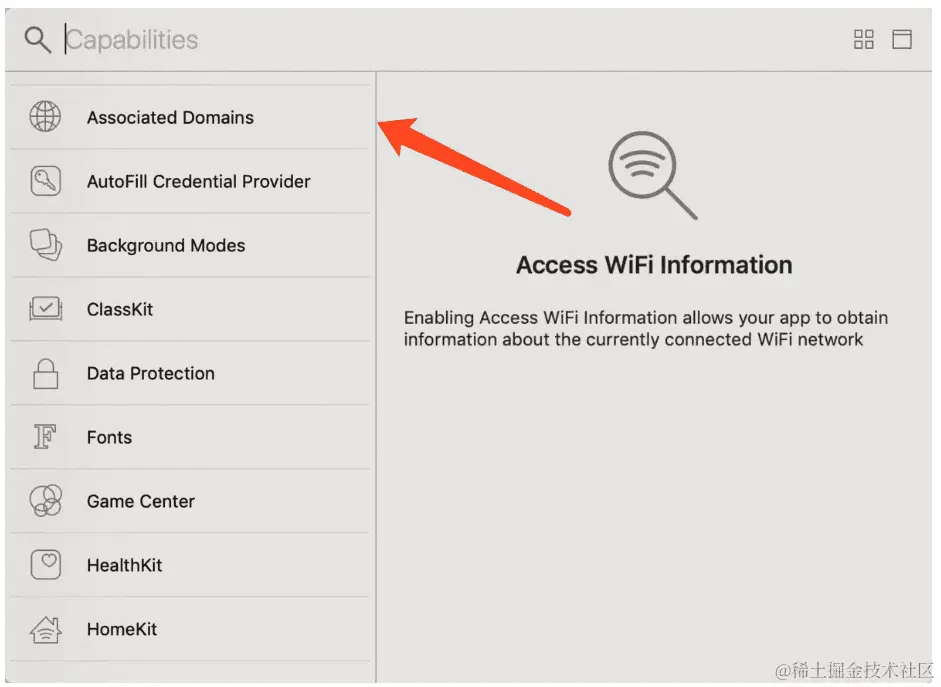This screenshot has height=687, width=941.
Task: Click the Associated Domains globe icon
Action: 45,117
